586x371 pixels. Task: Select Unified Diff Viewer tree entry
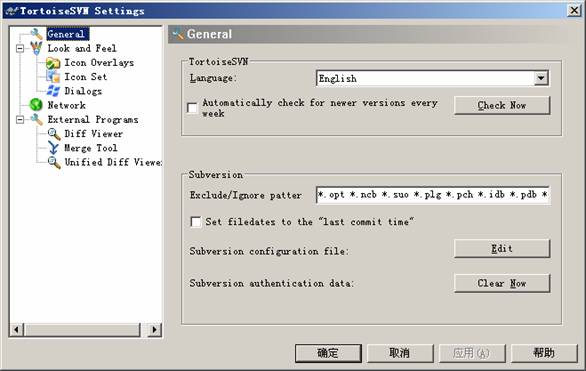tap(113, 162)
